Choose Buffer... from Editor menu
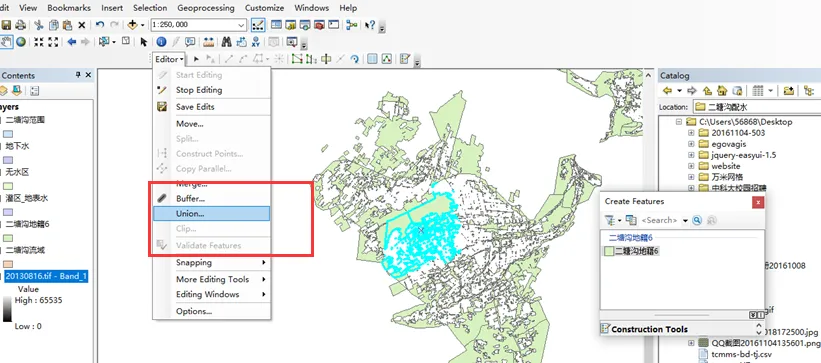Screen dimensions: 821x363 click(212, 199)
